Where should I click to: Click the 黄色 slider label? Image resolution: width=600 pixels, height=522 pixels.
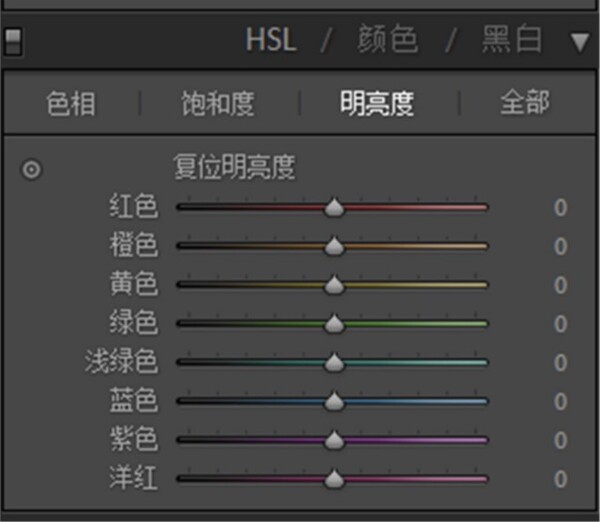pos(134,284)
